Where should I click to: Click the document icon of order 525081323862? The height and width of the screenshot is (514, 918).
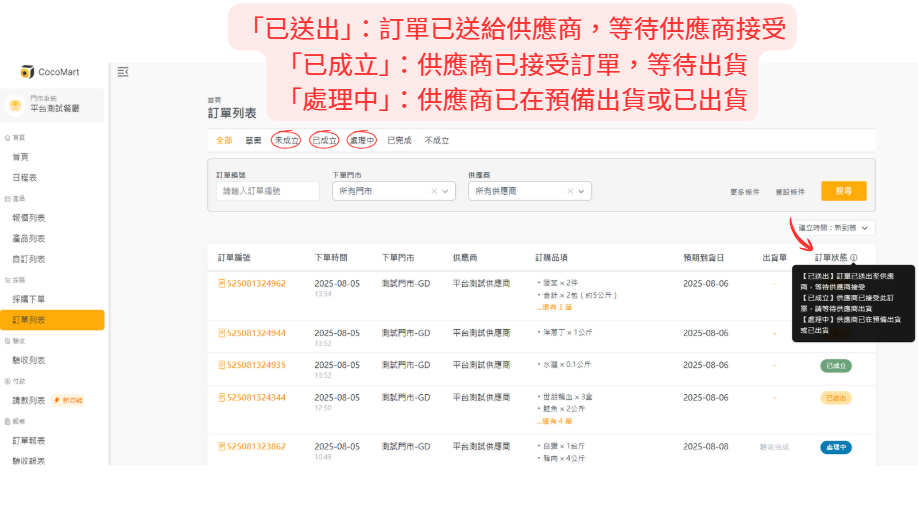[222, 447]
